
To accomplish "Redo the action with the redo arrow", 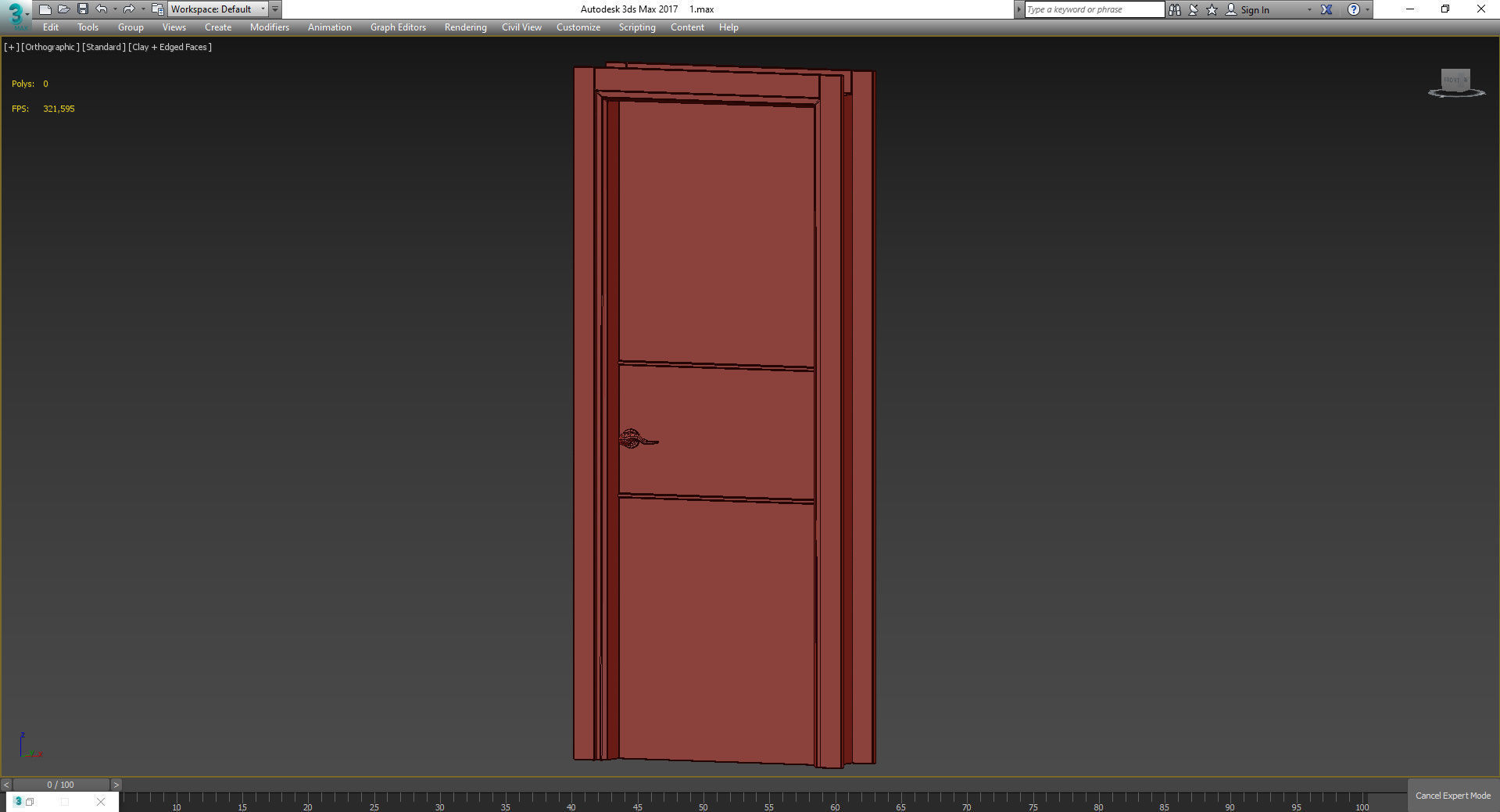I will point(129,9).
